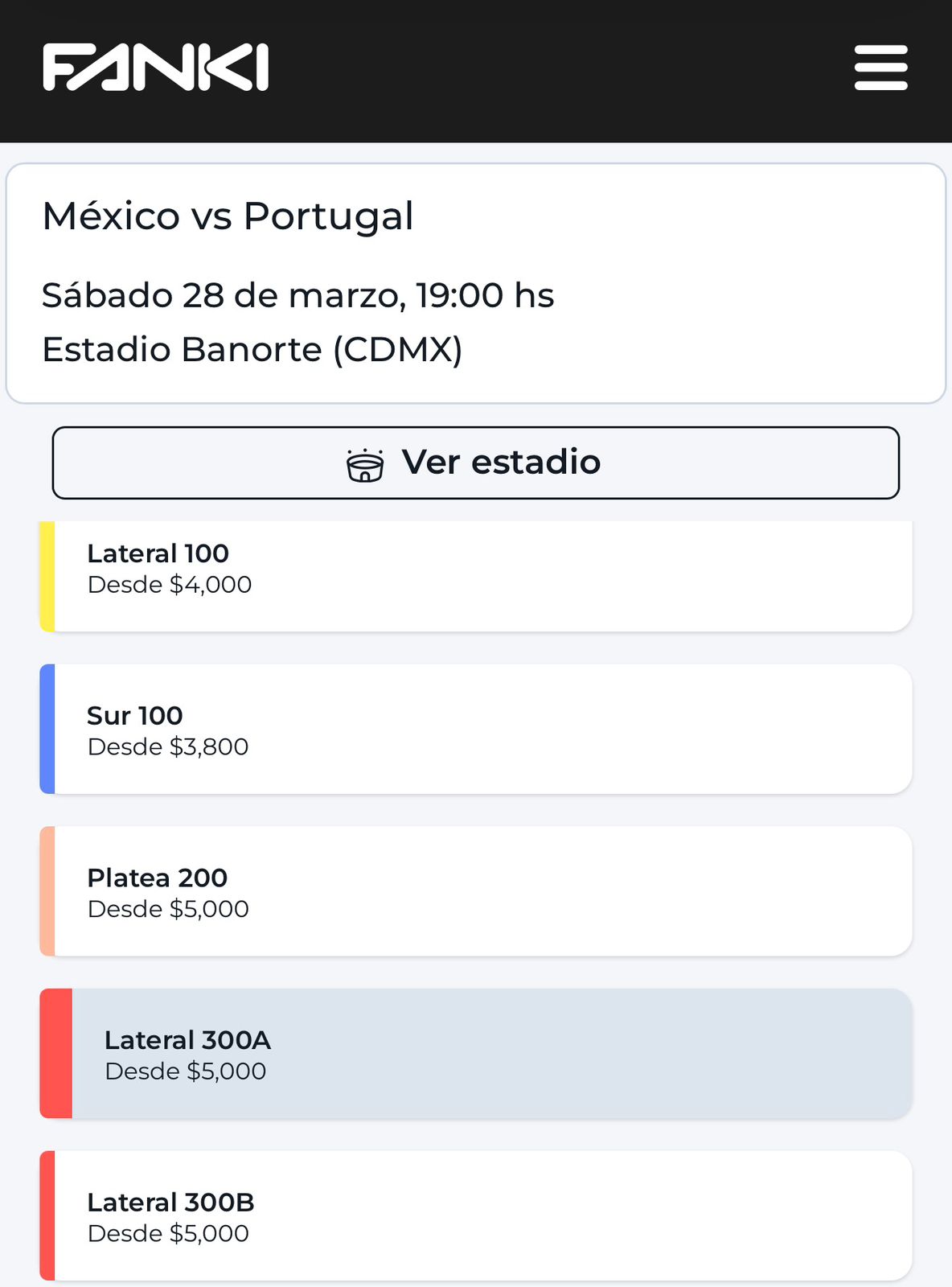The height and width of the screenshot is (1287, 952).
Task: Click the México vs Portugal event title
Action: click(228, 216)
